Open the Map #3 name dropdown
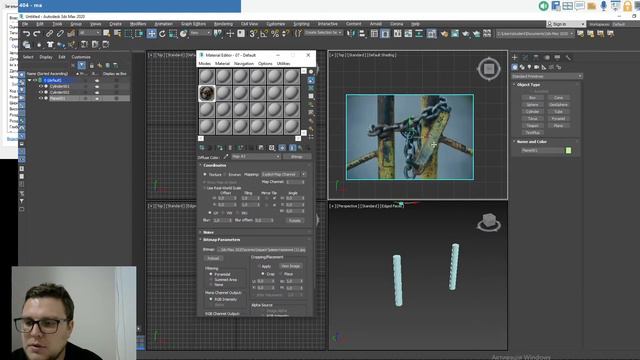 [256, 157]
